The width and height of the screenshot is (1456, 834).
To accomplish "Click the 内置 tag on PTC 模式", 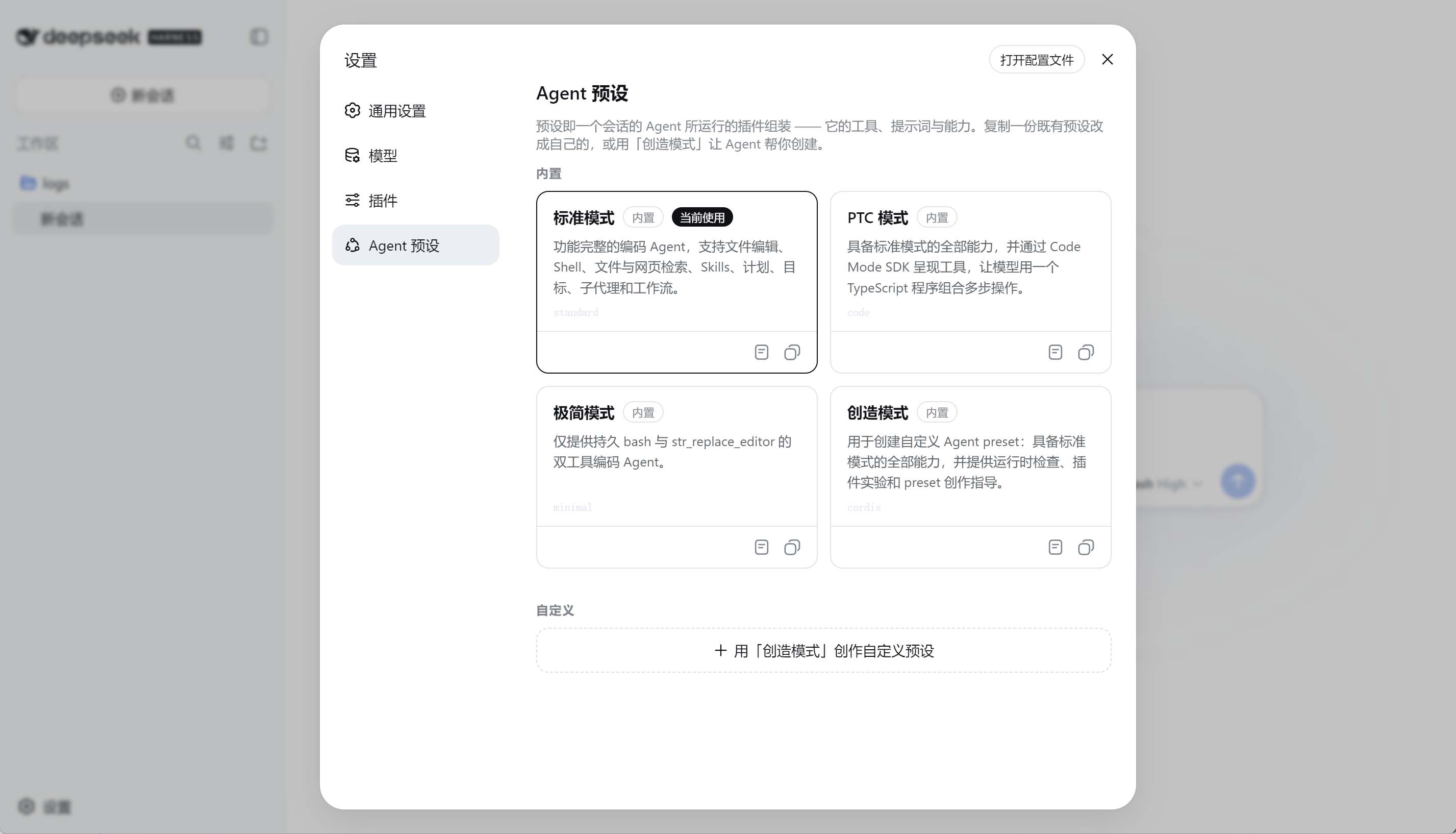I will (x=937, y=217).
